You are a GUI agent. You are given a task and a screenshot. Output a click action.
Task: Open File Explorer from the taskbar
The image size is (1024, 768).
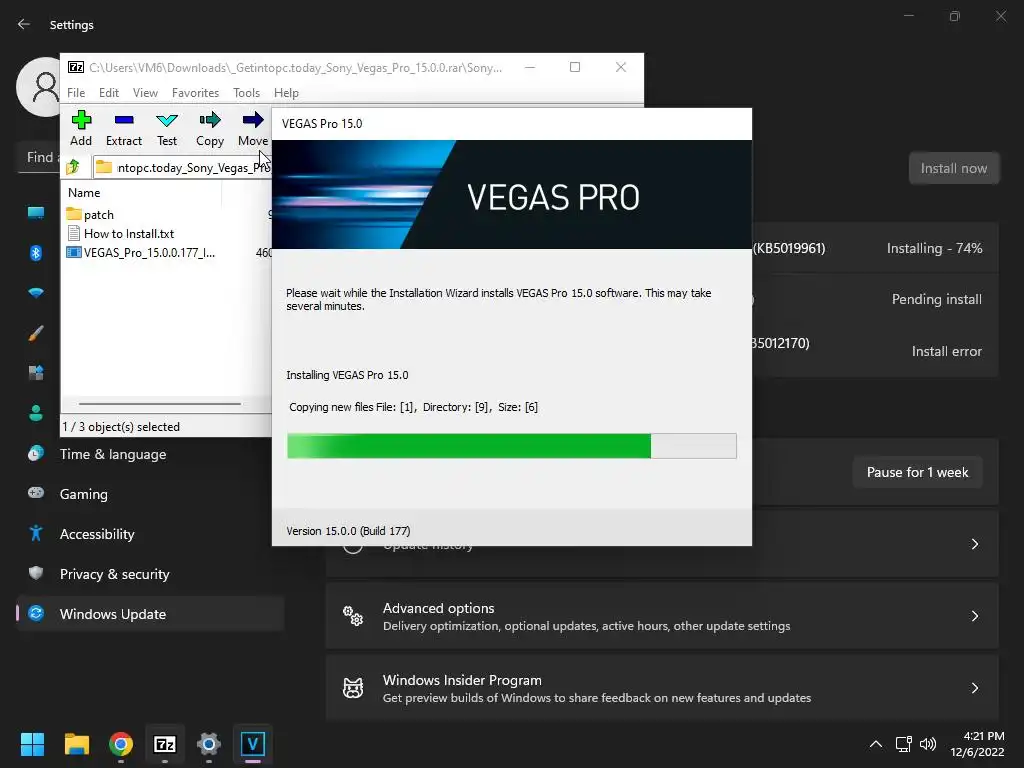(x=76, y=743)
